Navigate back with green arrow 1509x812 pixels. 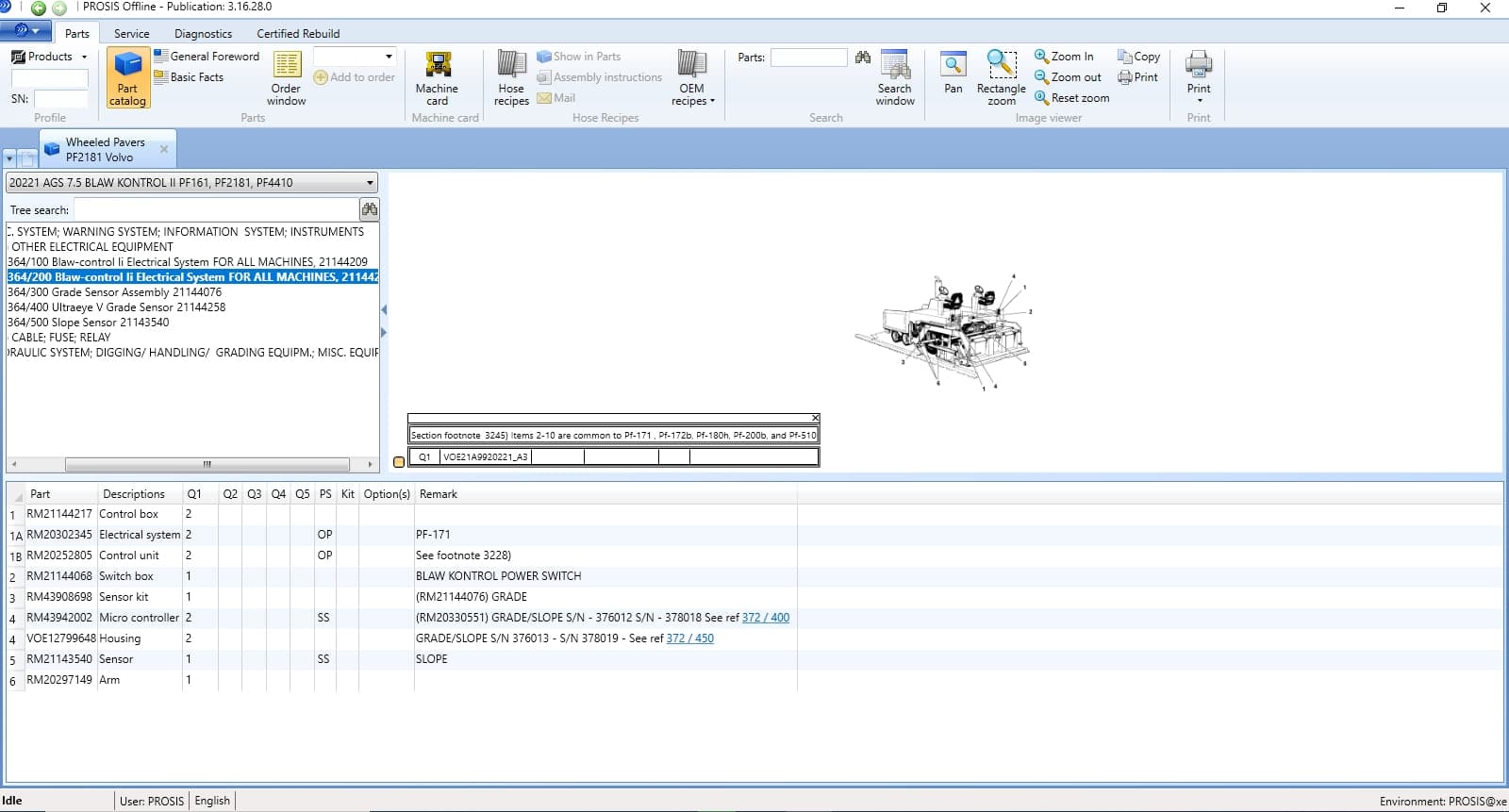coord(39,8)
